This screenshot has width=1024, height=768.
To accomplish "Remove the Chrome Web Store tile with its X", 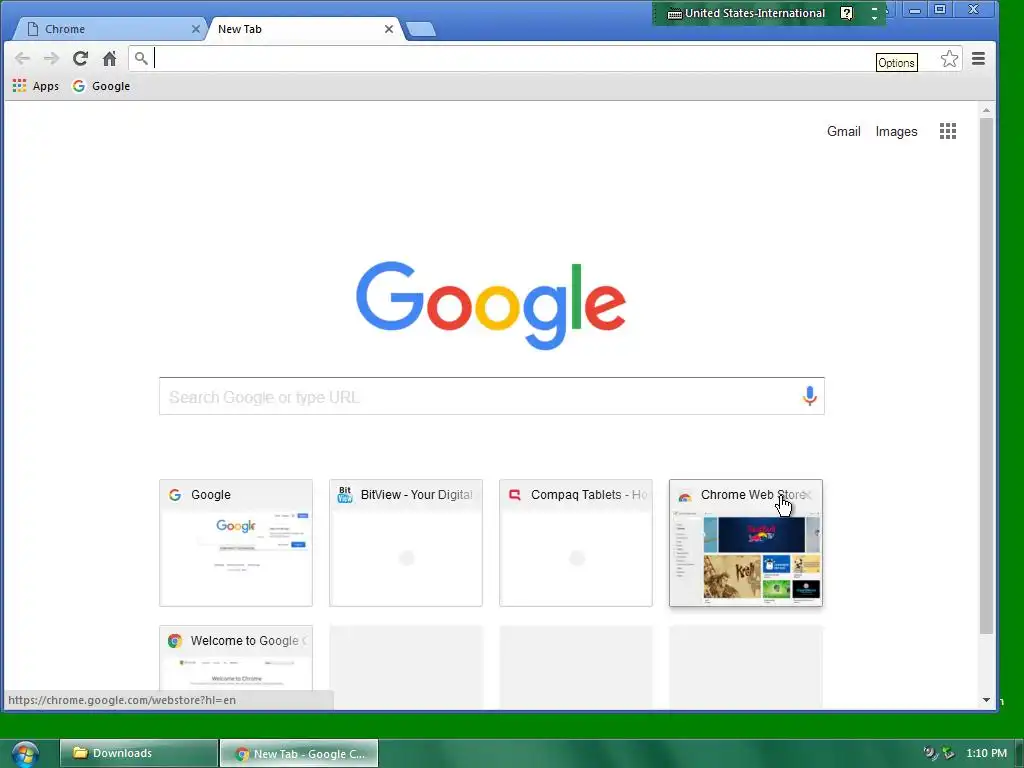I will coord(808,495).
